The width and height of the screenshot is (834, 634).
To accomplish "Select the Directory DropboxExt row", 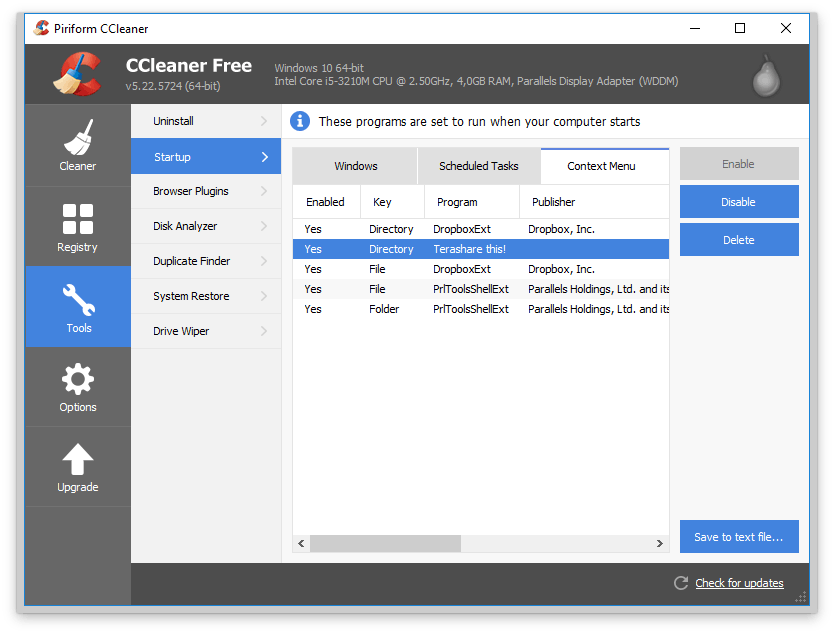I will tap(481, 229).
